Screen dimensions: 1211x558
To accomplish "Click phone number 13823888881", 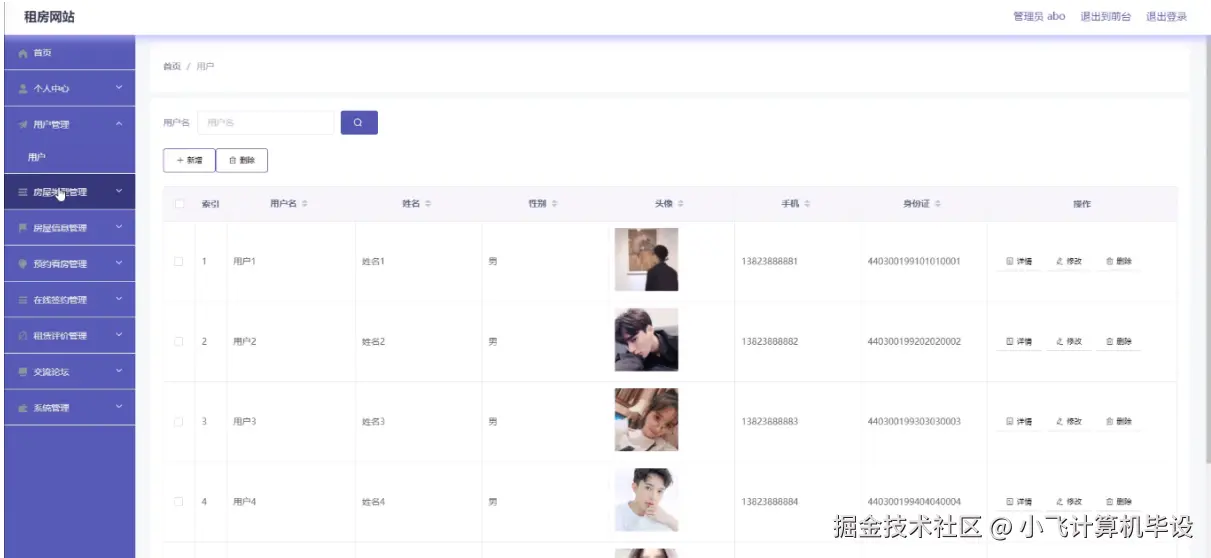I will [x=770, y=261].
